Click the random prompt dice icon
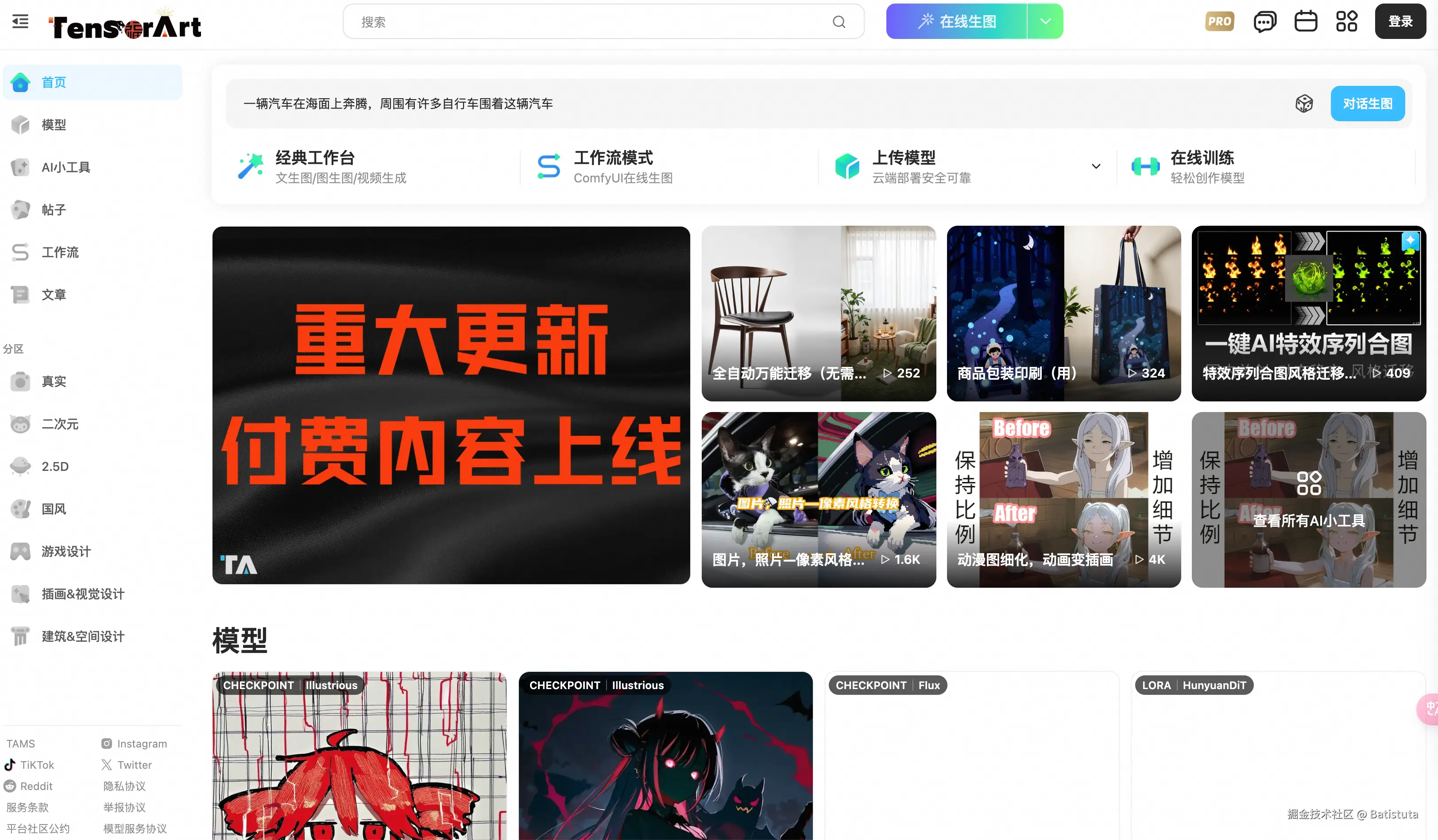Viewport: 1438px width, 840px height. point(1304,104)
